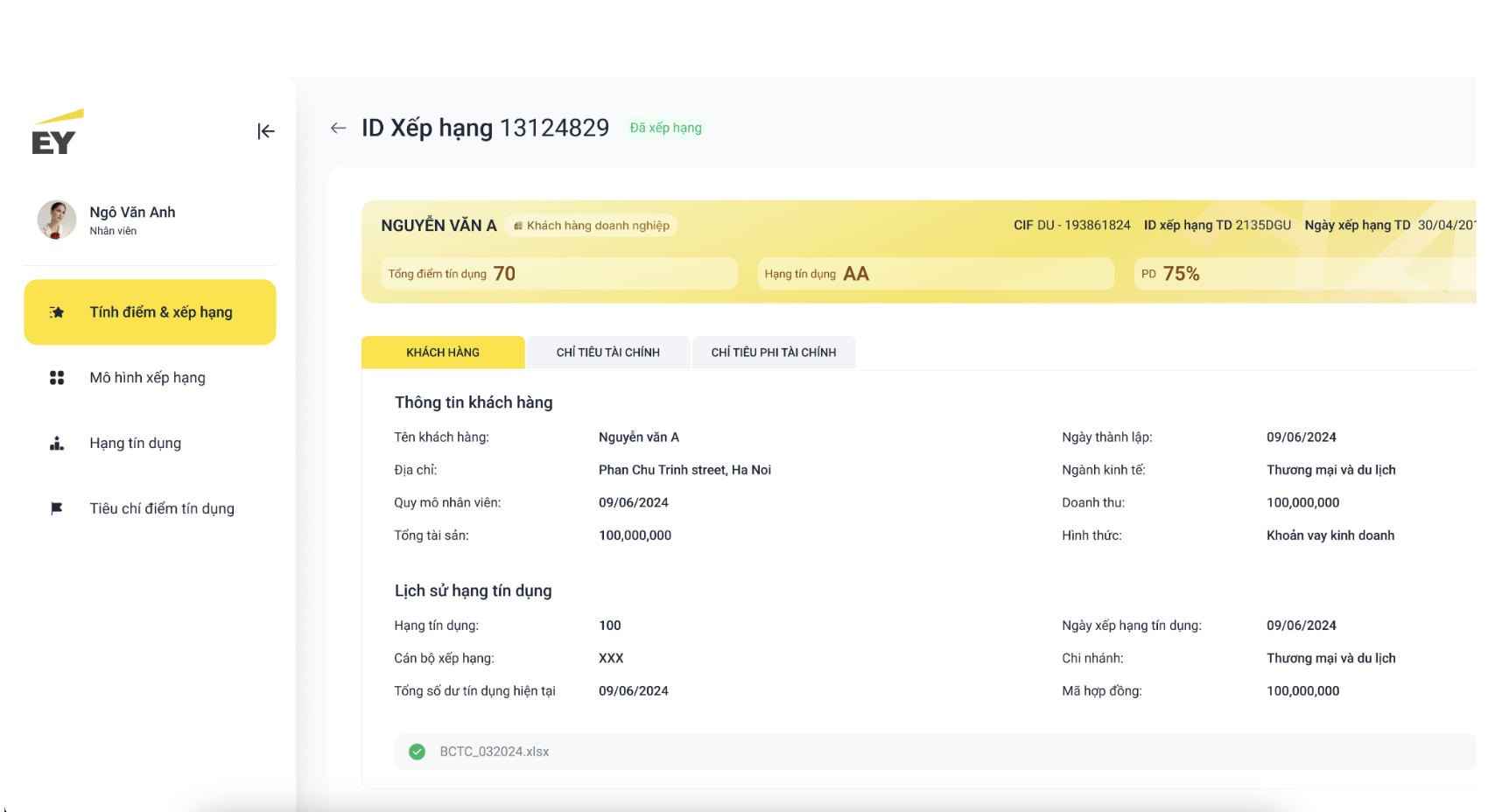Collapse the sidebar with the arrow-bar icon
The height and width of the screenshot is (812, 1495).
point(266,131)
